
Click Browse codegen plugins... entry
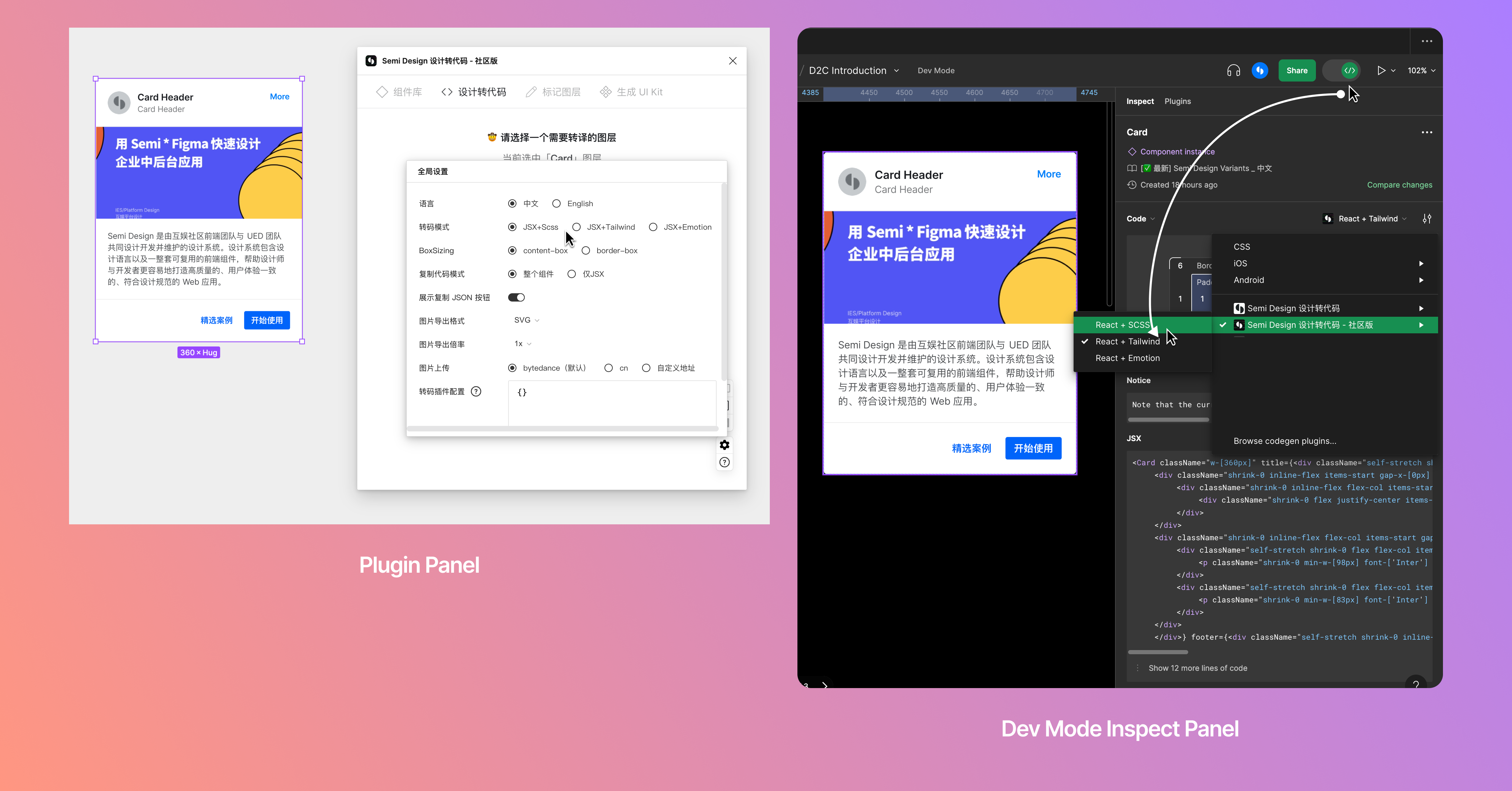point(1284,440)
